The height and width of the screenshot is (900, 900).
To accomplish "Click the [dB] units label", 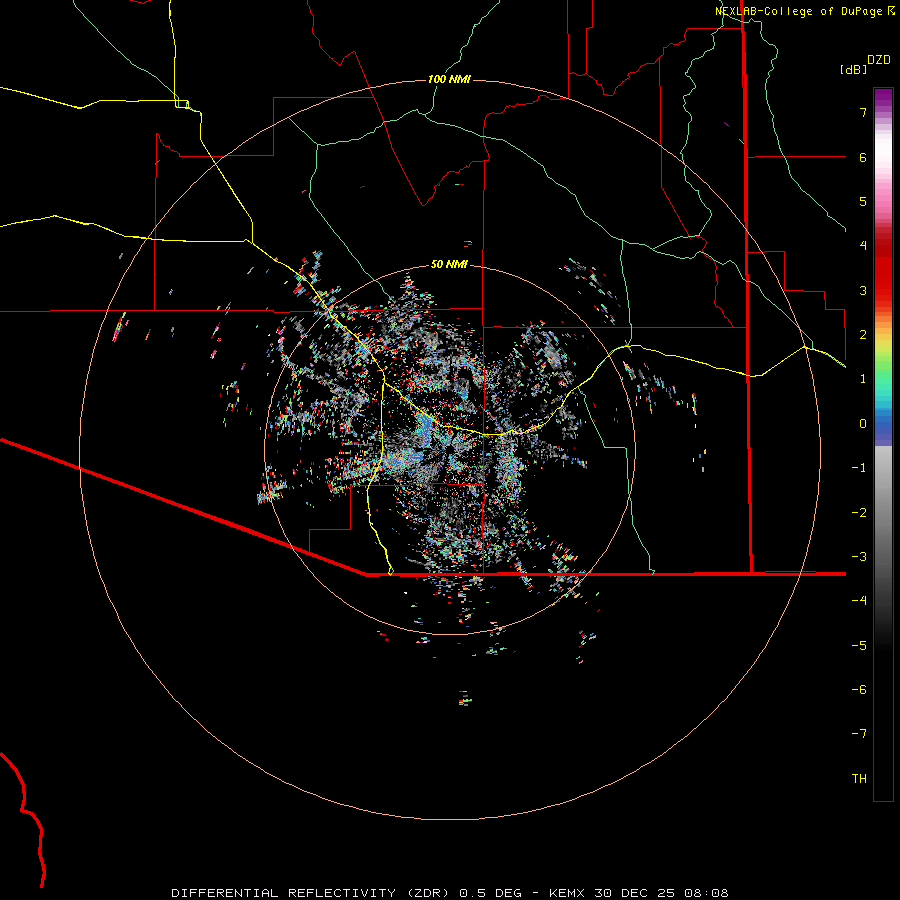I will click(853, 70).
